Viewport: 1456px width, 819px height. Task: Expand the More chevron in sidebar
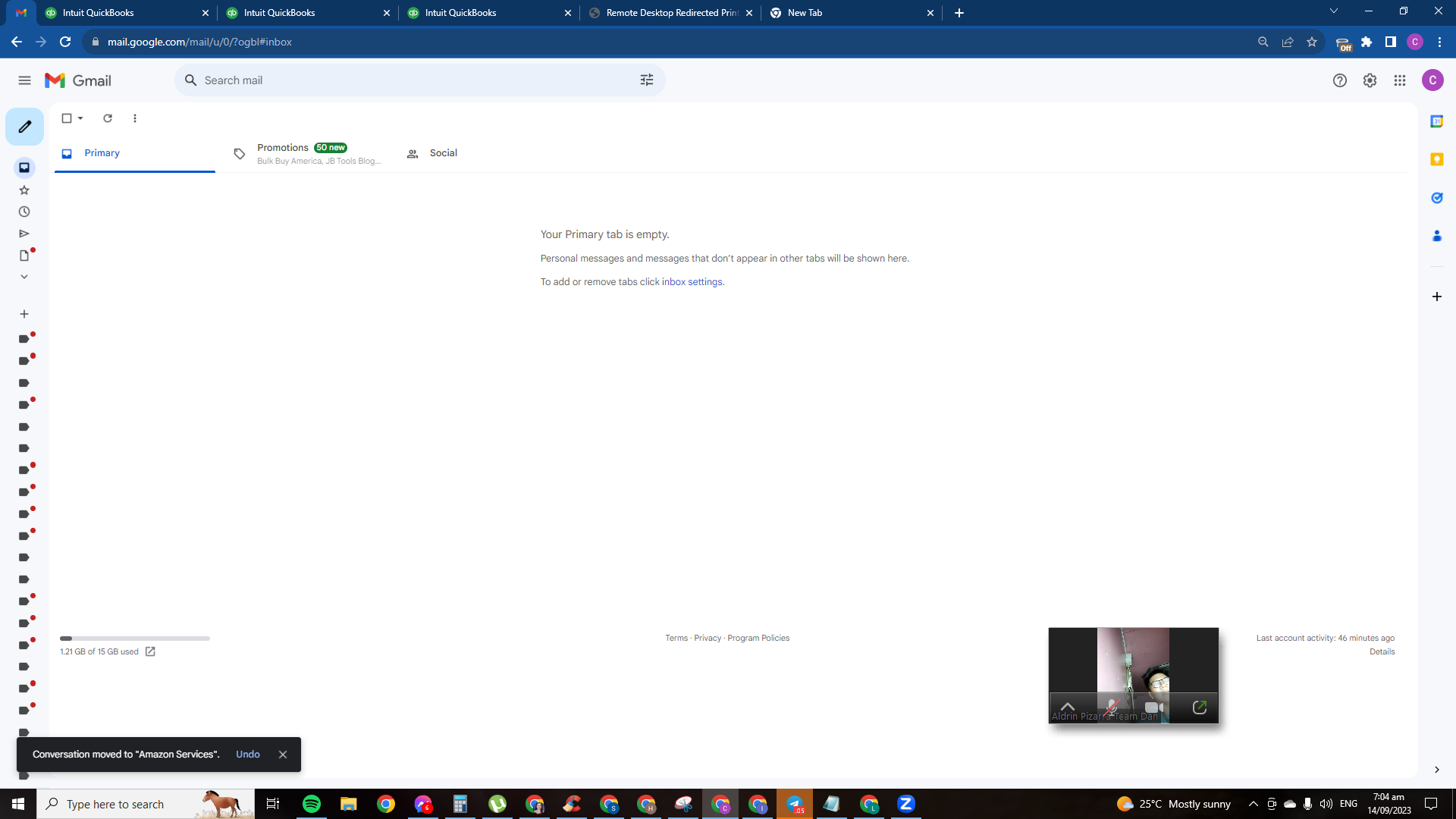[24, 277]
